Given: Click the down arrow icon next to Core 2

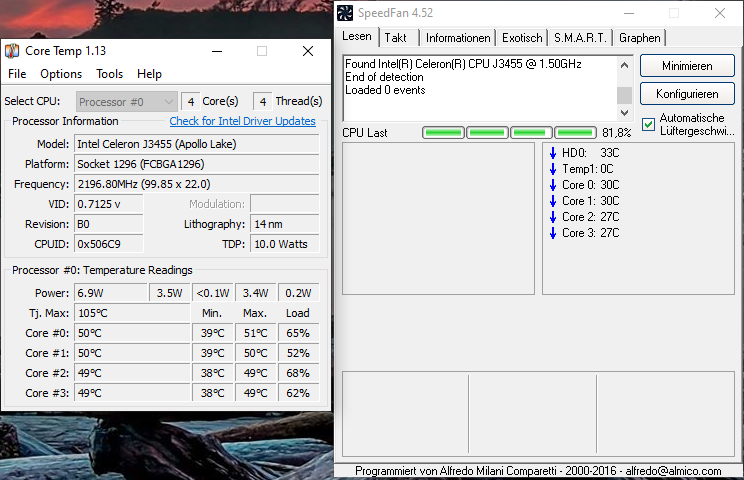Looking at the screenshot, I should point(553,217).
